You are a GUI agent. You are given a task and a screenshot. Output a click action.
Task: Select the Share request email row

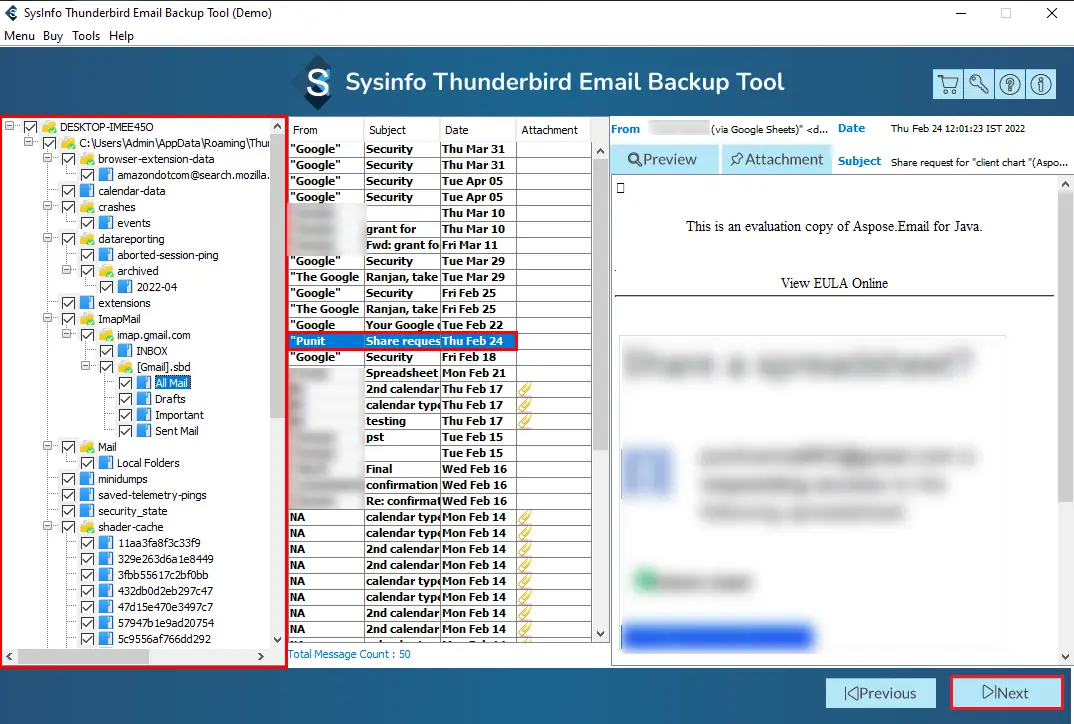point(403,341)
